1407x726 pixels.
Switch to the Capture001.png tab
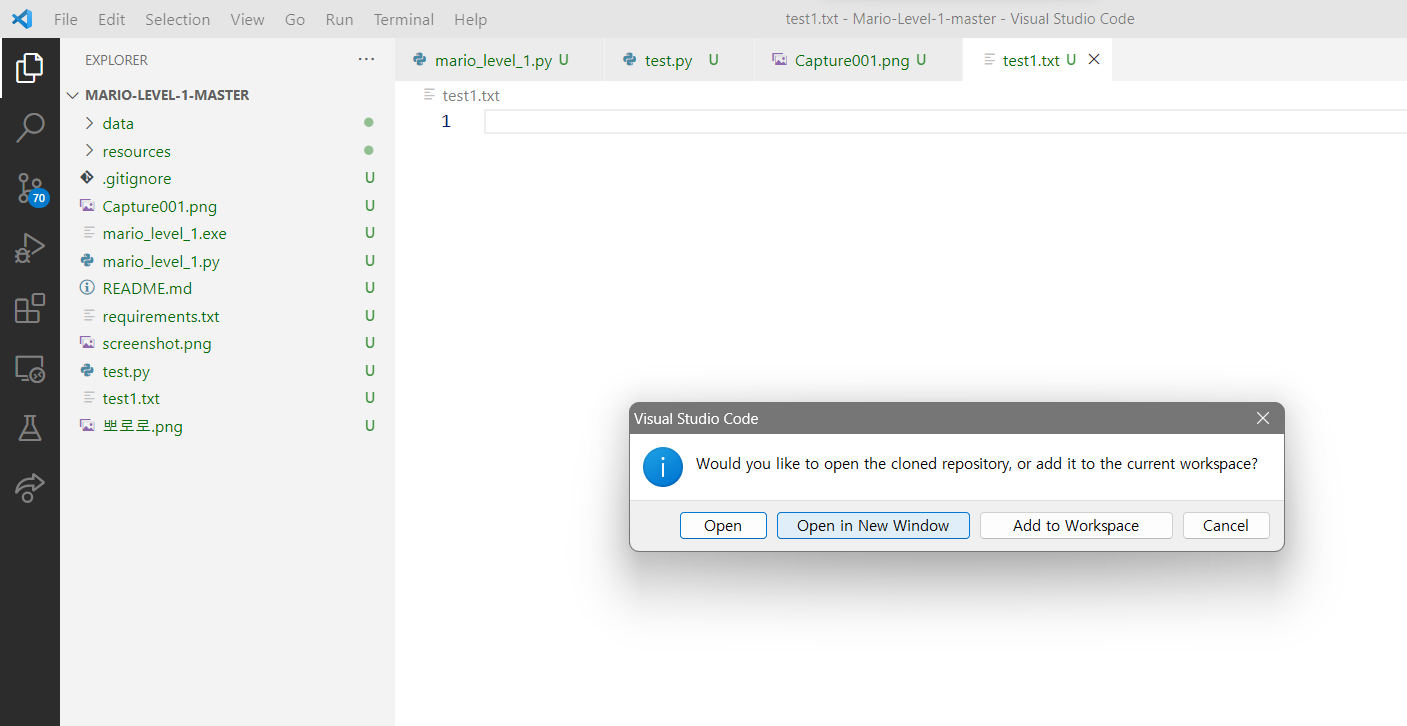tap(858, 60)
